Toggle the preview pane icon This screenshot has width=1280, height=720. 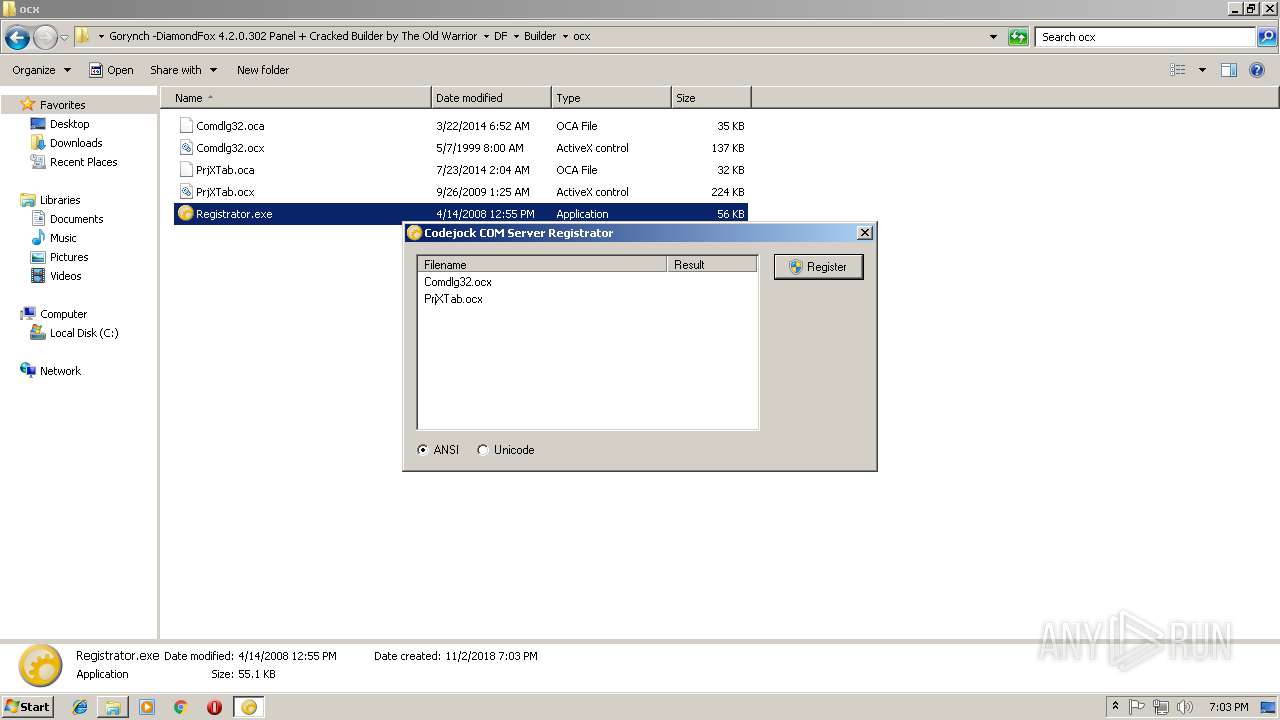click(x=1229, y=70)
